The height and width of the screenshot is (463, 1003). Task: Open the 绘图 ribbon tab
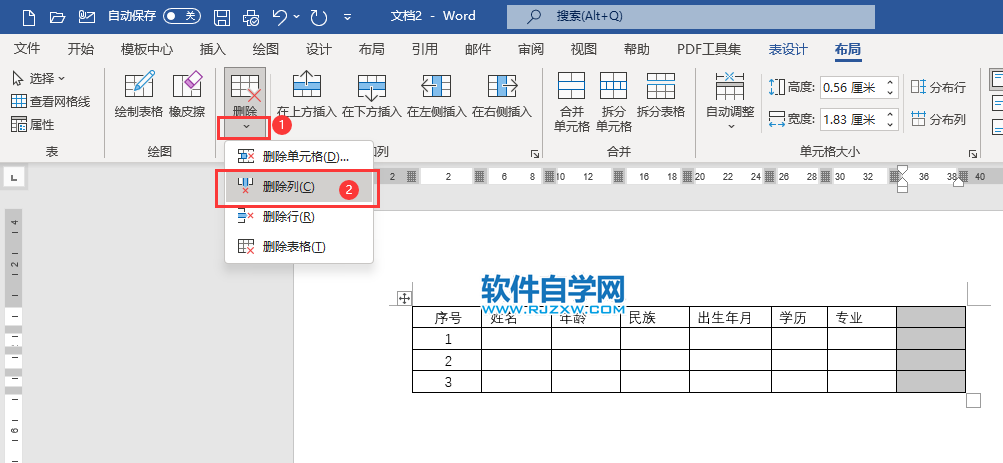click(265, 49)
